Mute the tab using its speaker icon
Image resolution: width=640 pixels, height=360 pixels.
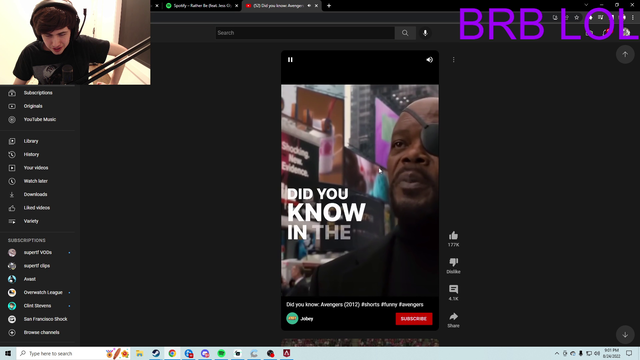tap(309, 6)
